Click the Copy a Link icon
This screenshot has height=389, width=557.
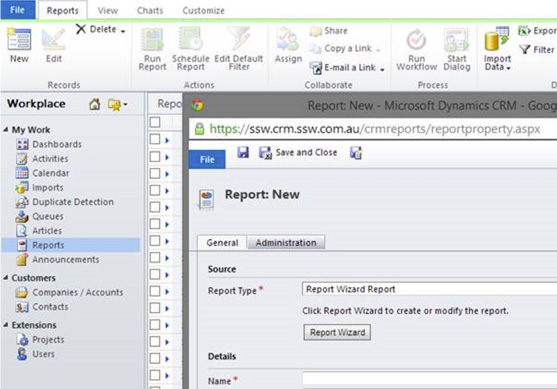pos(315,48)
